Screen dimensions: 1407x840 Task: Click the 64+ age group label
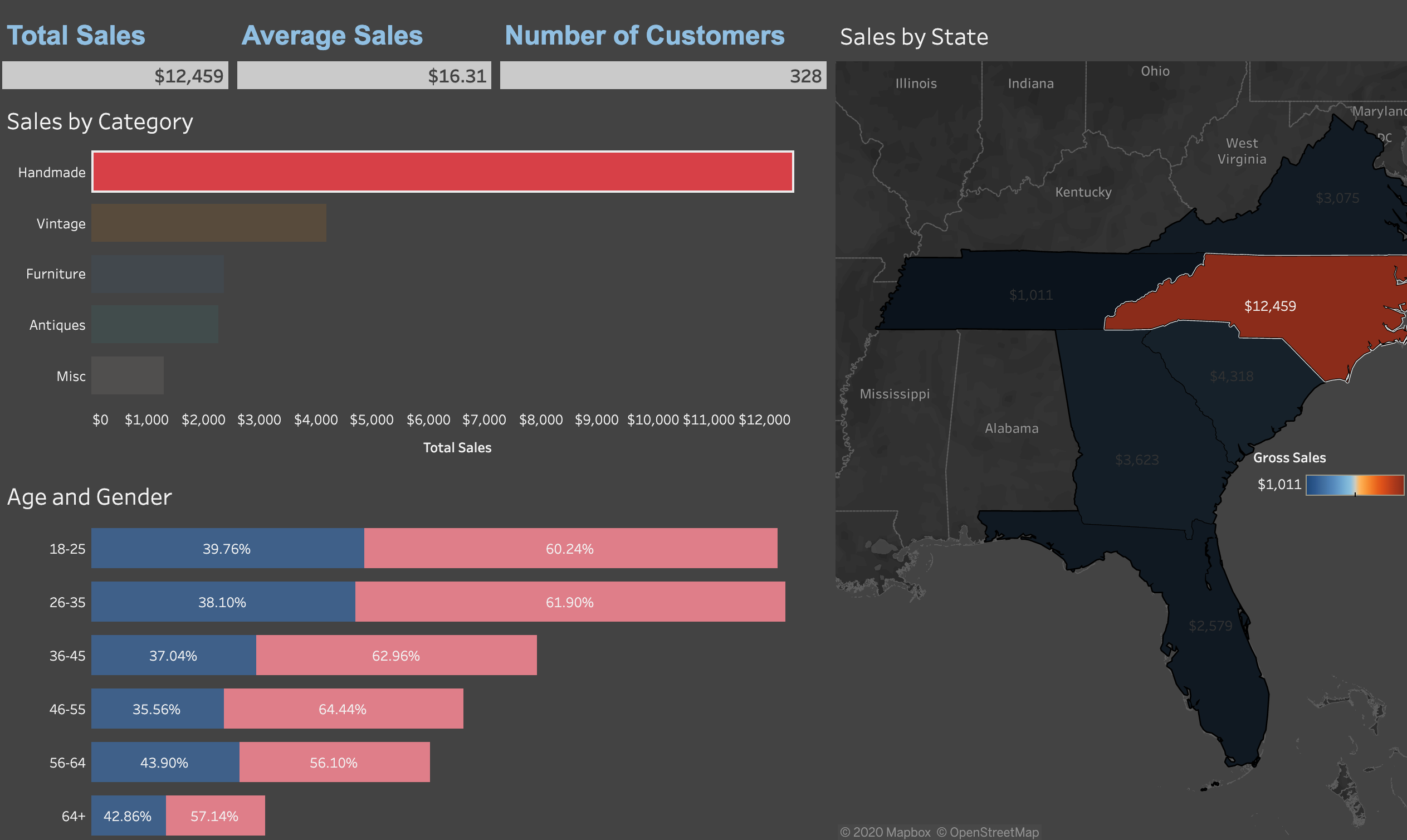coord(73,816)
